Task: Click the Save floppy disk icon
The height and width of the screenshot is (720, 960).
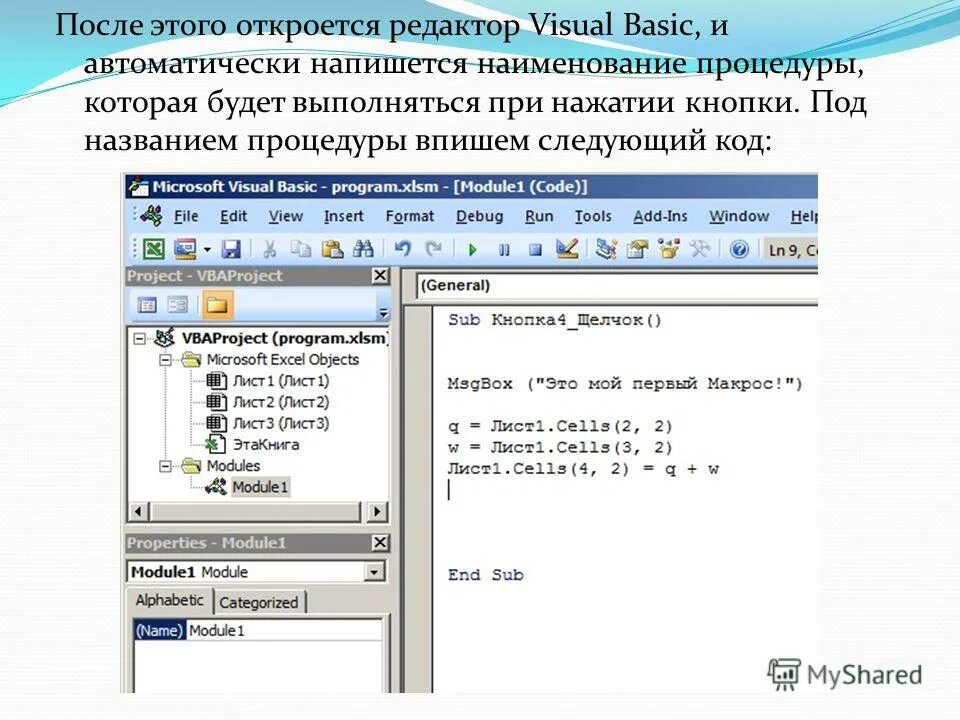Action: coord(231,249)
